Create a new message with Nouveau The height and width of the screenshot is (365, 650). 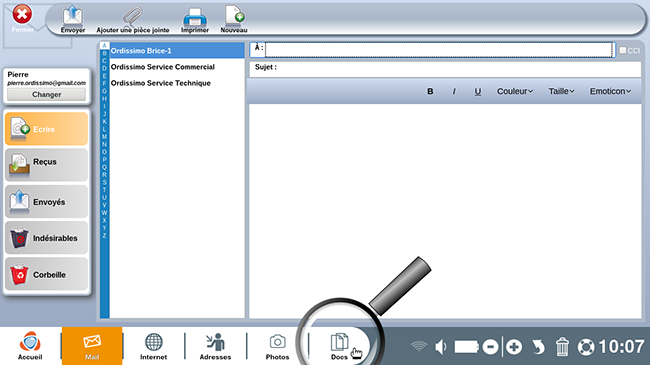234,19
